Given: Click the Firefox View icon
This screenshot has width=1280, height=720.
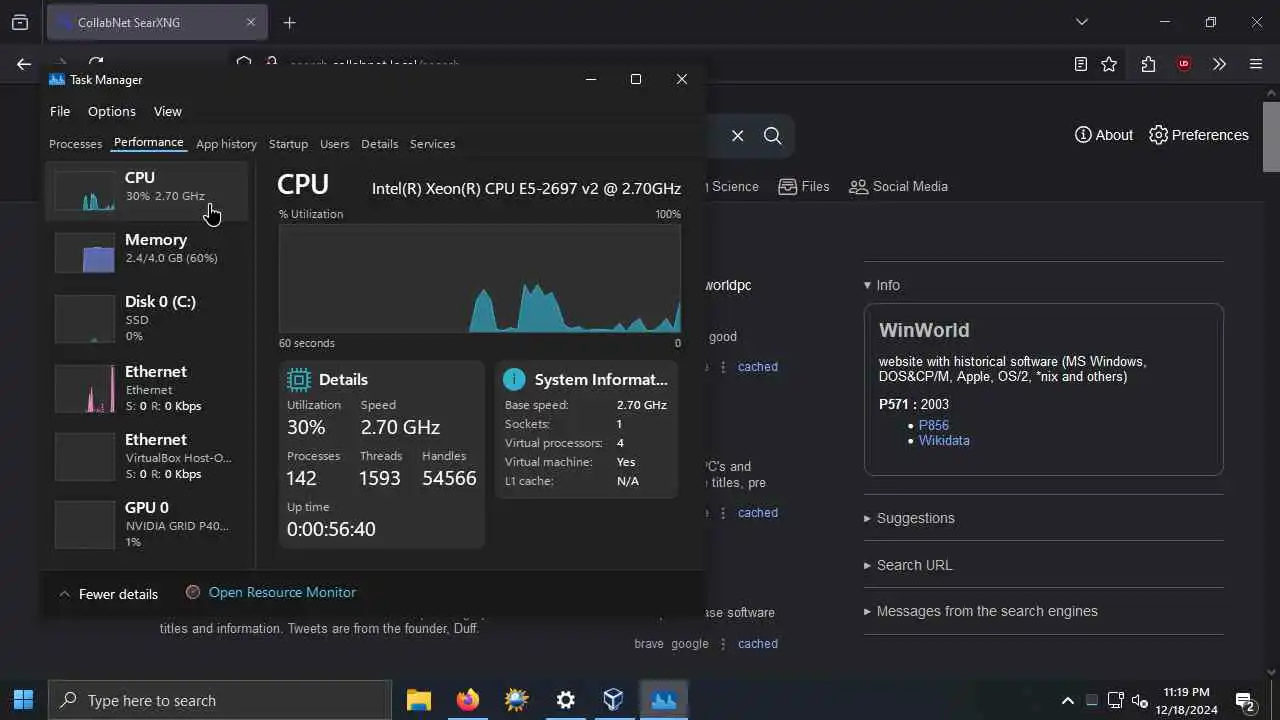Looking at the screenshot, I should coord(20,22).
